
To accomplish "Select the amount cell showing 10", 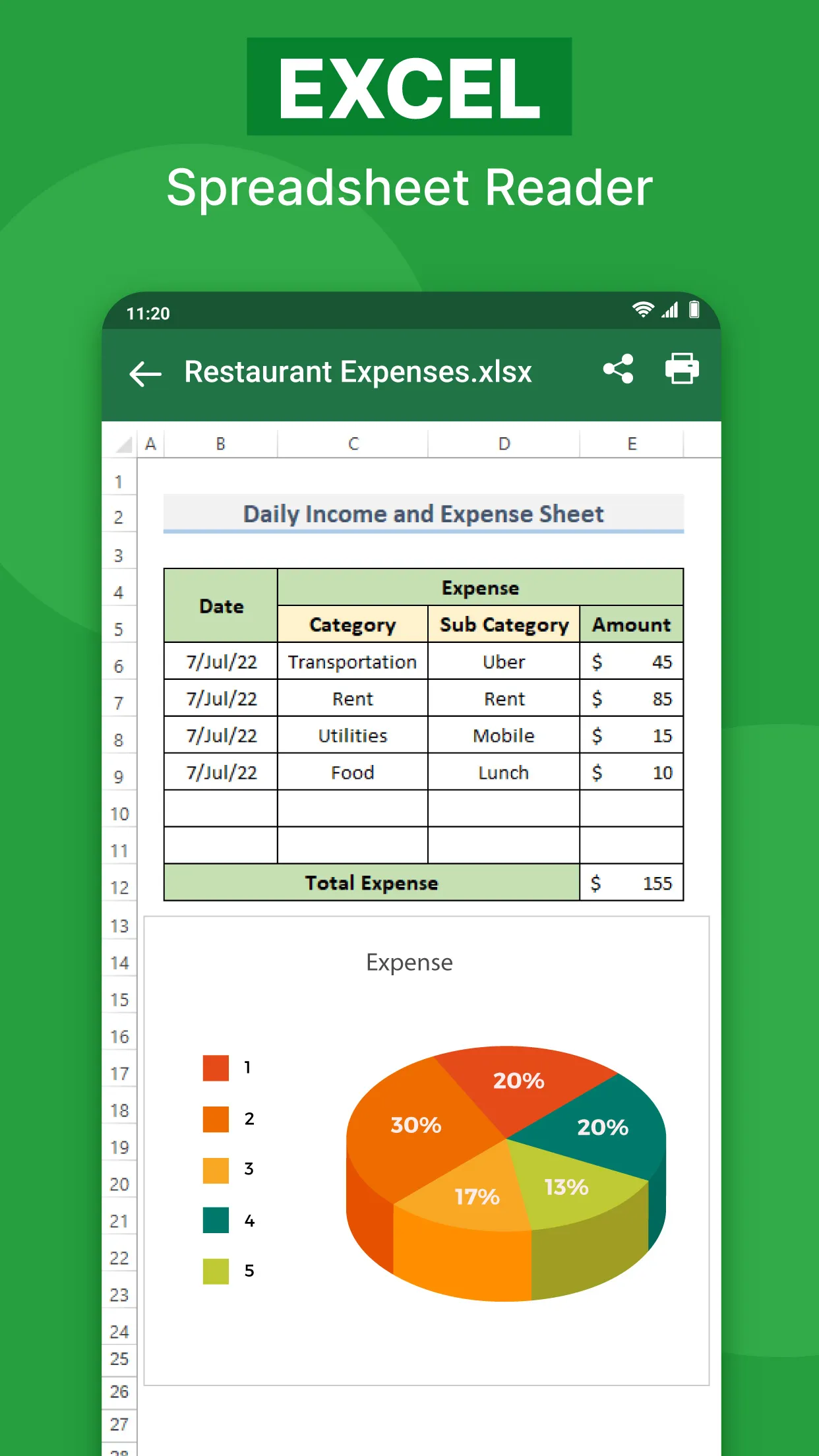I will [631, 772].
